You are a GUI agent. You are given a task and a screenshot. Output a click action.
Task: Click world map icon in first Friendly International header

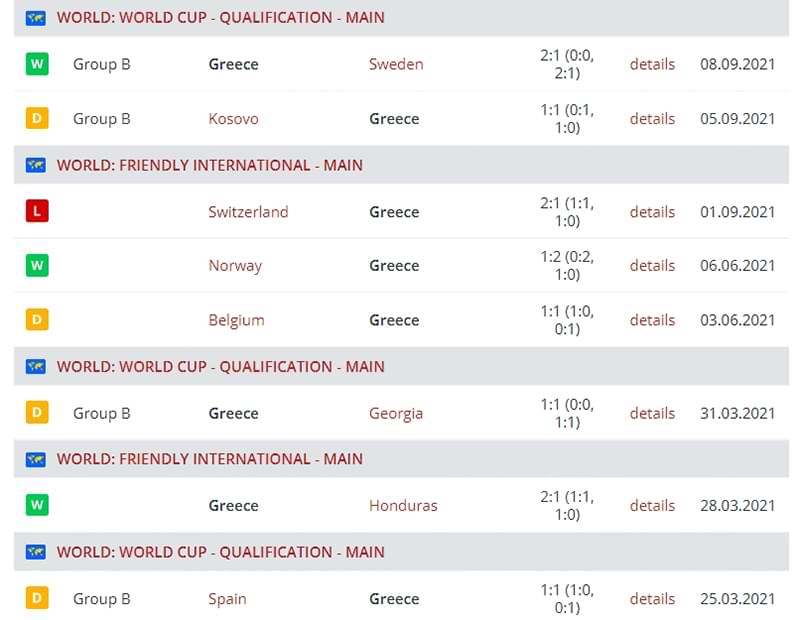[x=36, y=165]
